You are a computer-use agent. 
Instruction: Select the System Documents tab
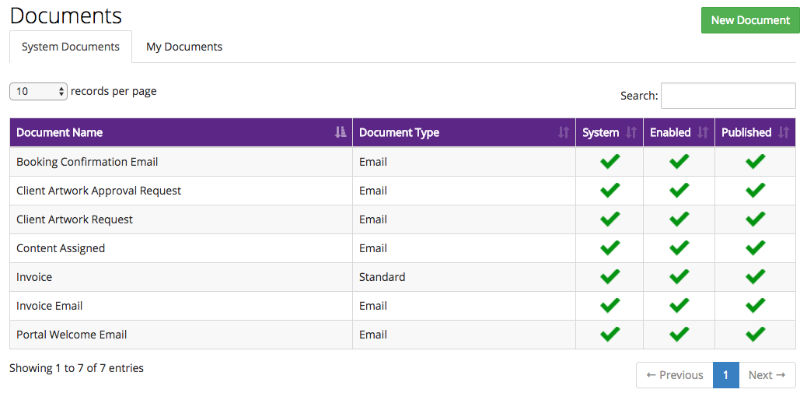70,47
